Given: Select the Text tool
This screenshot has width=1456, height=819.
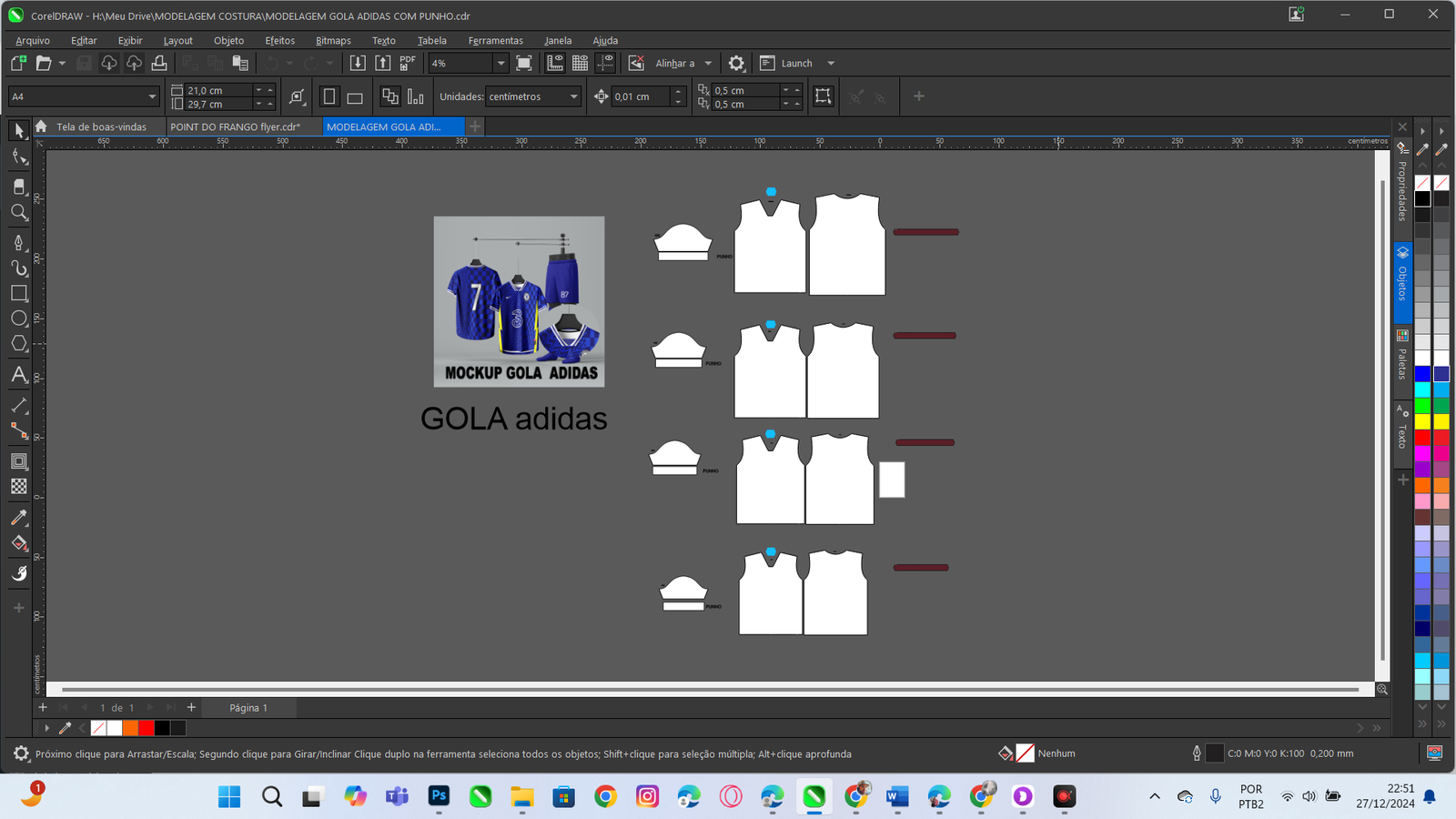Looking at the screenshot, I should pos(19,375).
